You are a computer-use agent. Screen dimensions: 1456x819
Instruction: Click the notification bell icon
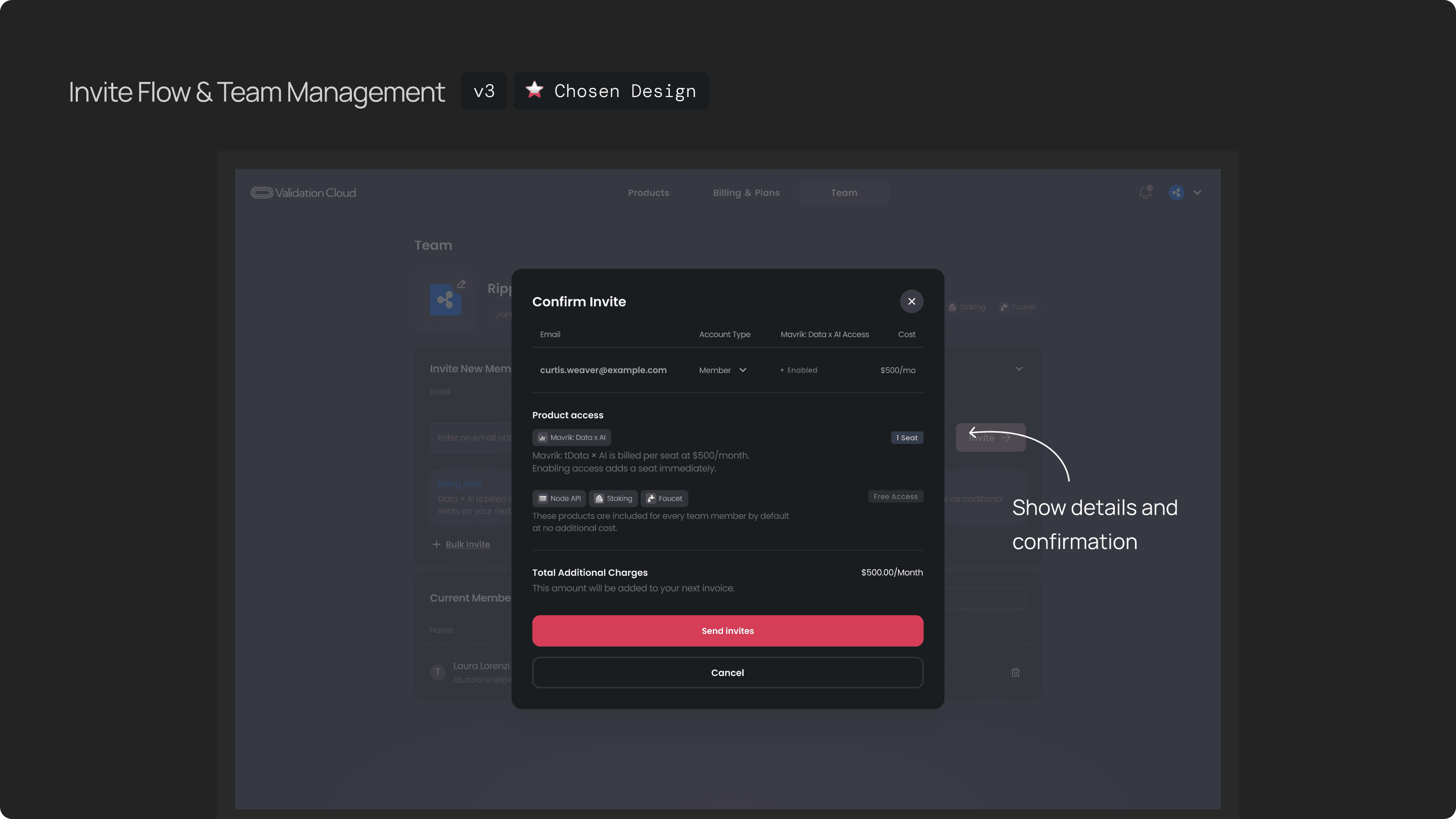click(1145, 193)
